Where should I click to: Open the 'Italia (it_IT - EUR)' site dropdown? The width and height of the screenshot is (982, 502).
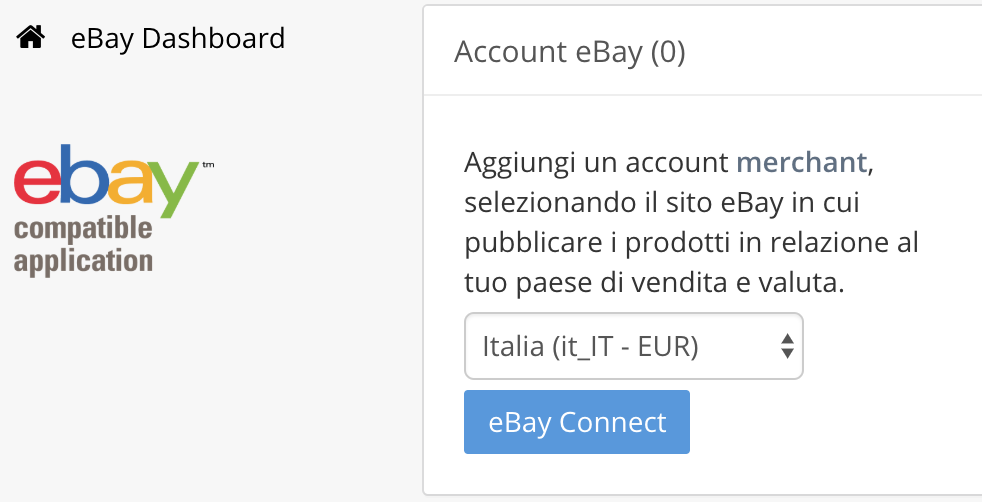pos(633,346)
